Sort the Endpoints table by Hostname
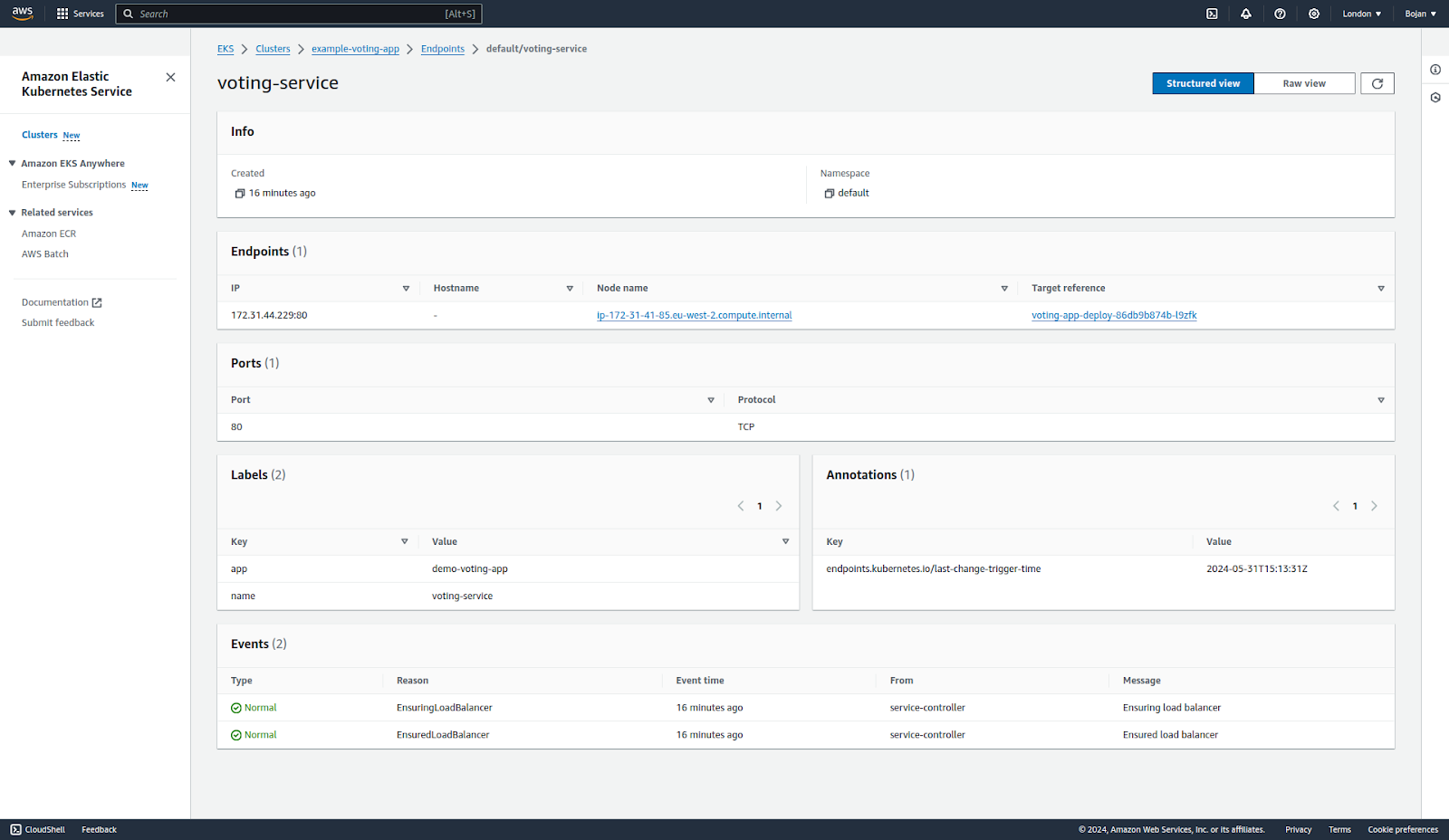1449x840 pixels. 570,289
